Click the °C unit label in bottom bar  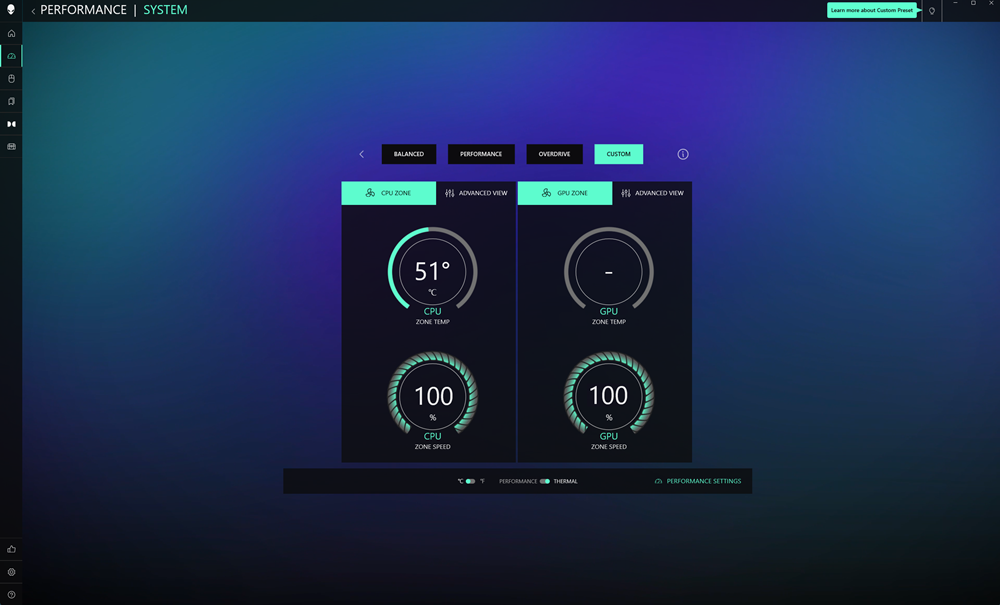click(460, 481)
